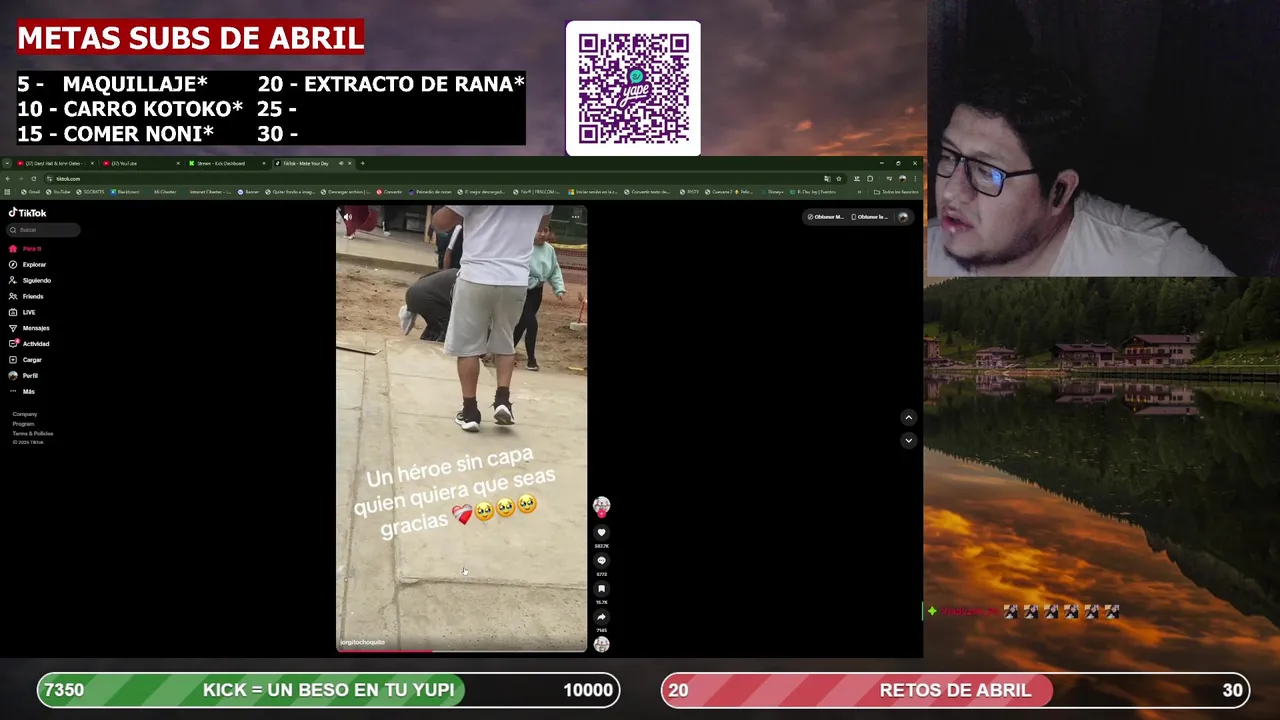The image size is (1280, 720).
Task: Open the Siguiendo feed
Action: [x=30, y=281]
